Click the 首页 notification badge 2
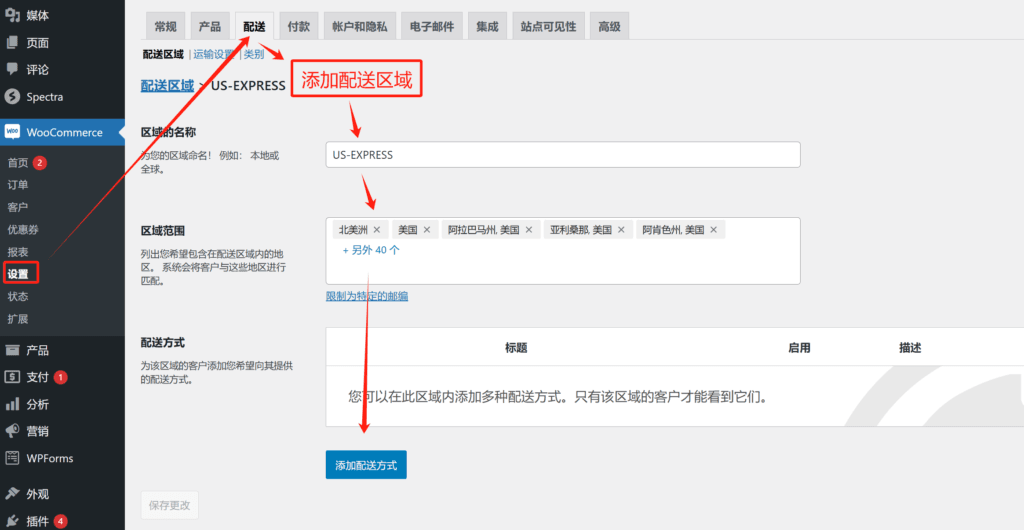The height and width of the screenshot is (530, 1024). [x=40, y=163]
